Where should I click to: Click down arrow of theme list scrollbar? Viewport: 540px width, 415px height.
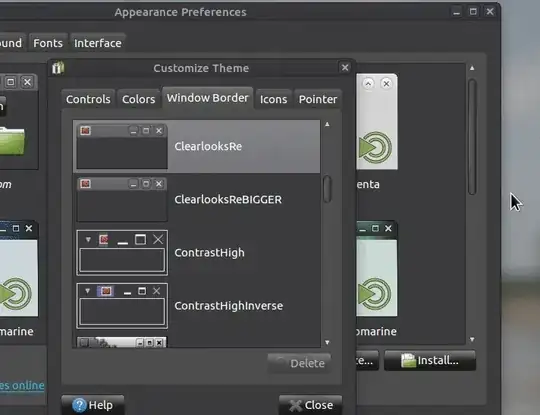[472, 340]
